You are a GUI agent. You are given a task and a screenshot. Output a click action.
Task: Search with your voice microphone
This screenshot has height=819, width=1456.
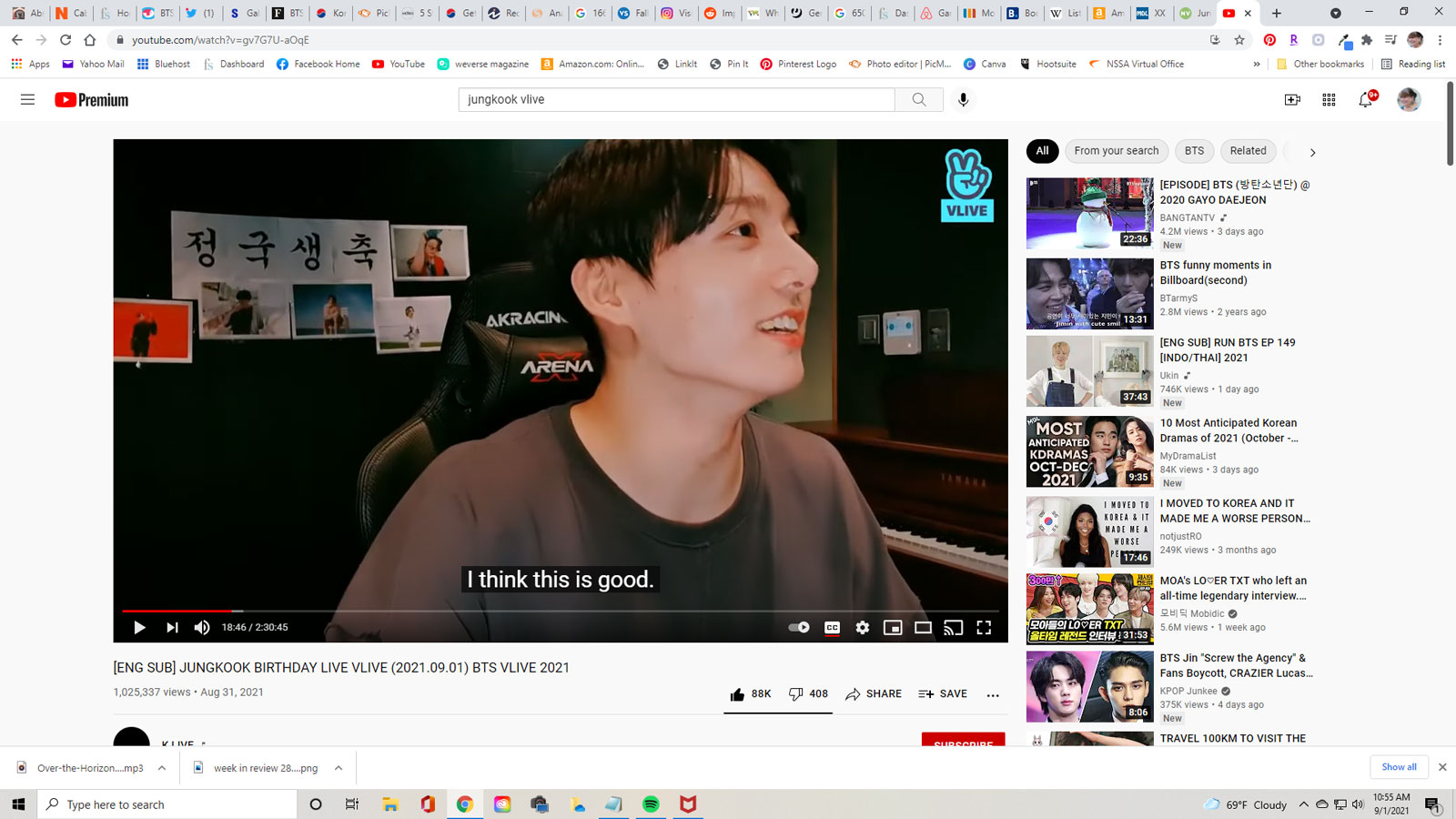click(x=963, y=99)
